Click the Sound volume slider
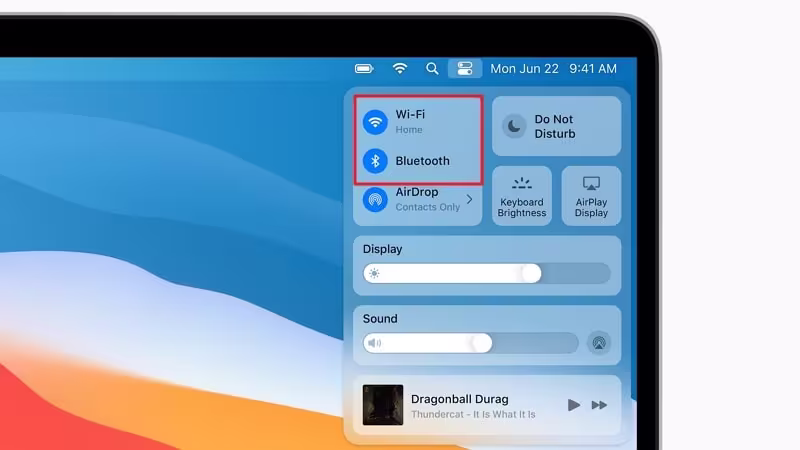The image size is (800, 450). [470, 343]
